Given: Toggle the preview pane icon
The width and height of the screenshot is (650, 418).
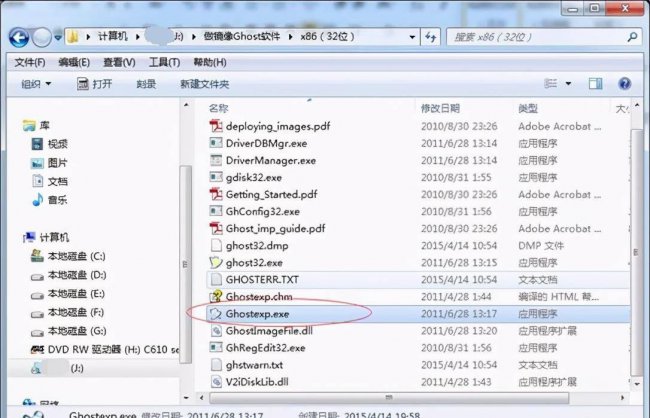Looking at the screenshot, I should (595, 84).
